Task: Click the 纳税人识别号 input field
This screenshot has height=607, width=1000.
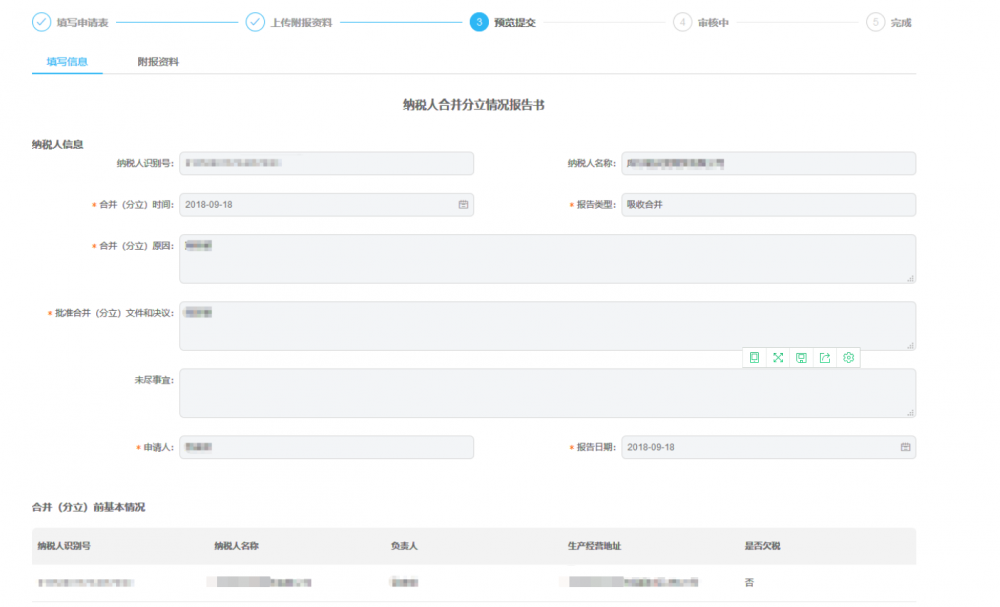Action: click(326, 164)
